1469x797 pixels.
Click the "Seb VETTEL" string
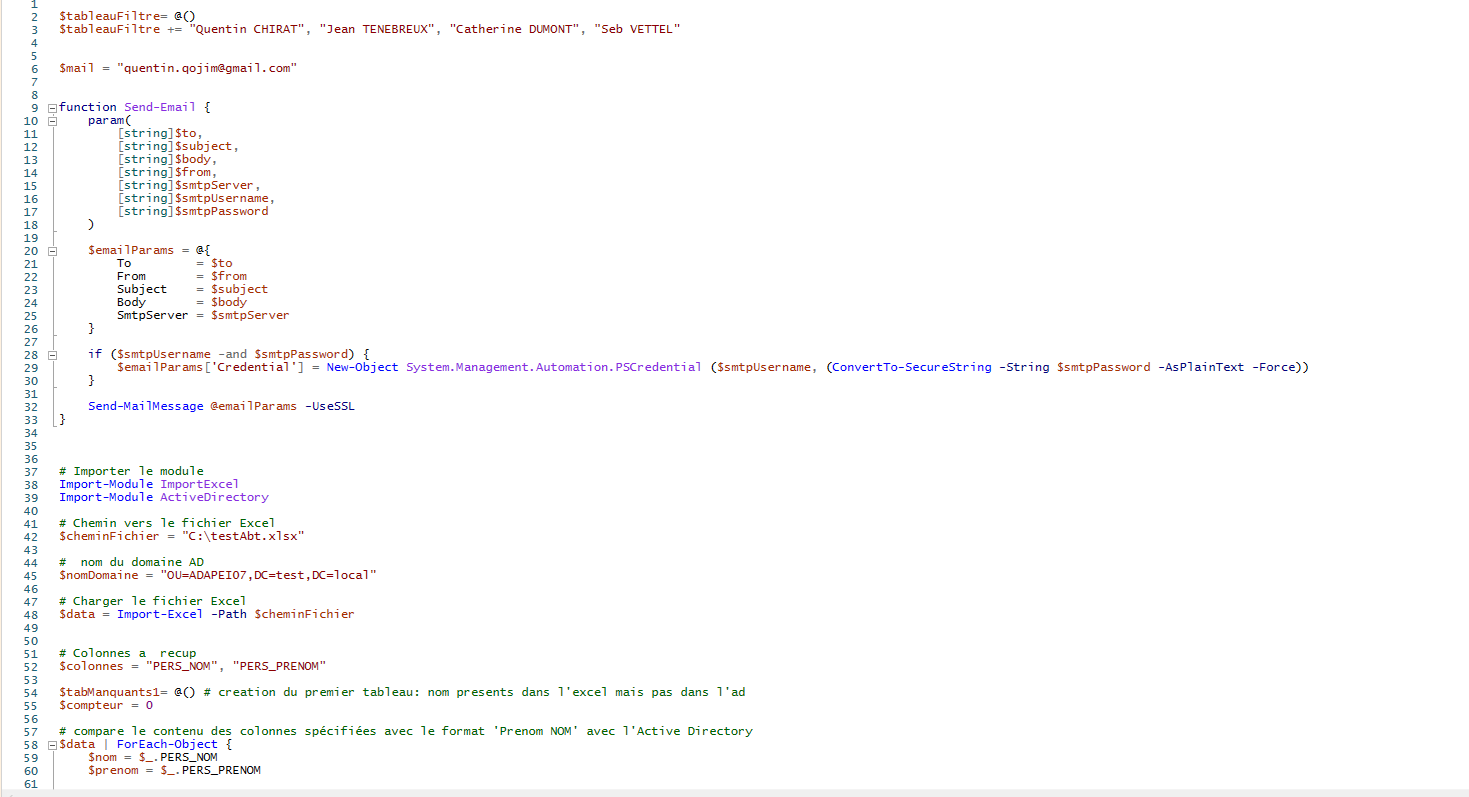638,29
